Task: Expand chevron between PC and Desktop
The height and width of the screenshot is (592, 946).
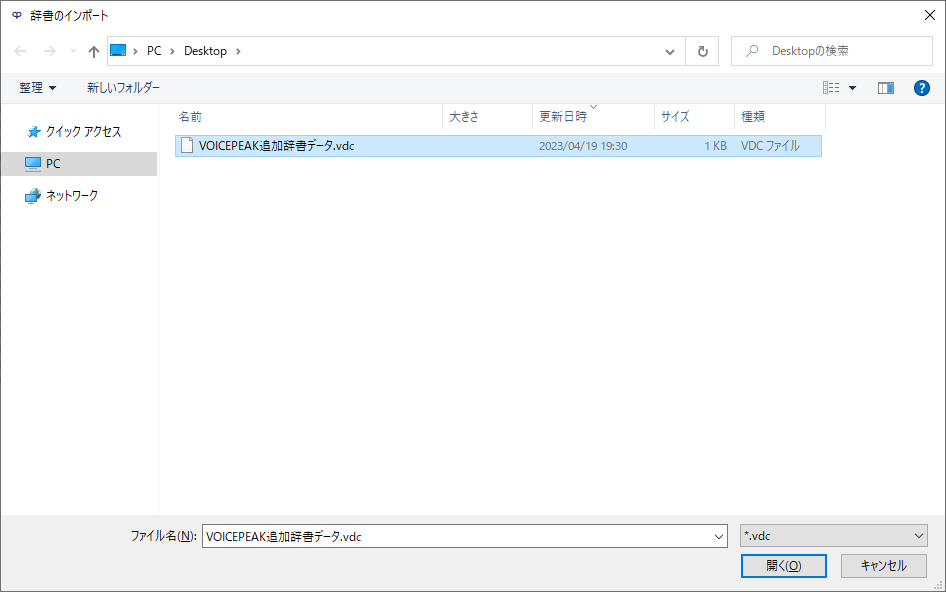Action: pyautogui.click(x=172, y=51)
